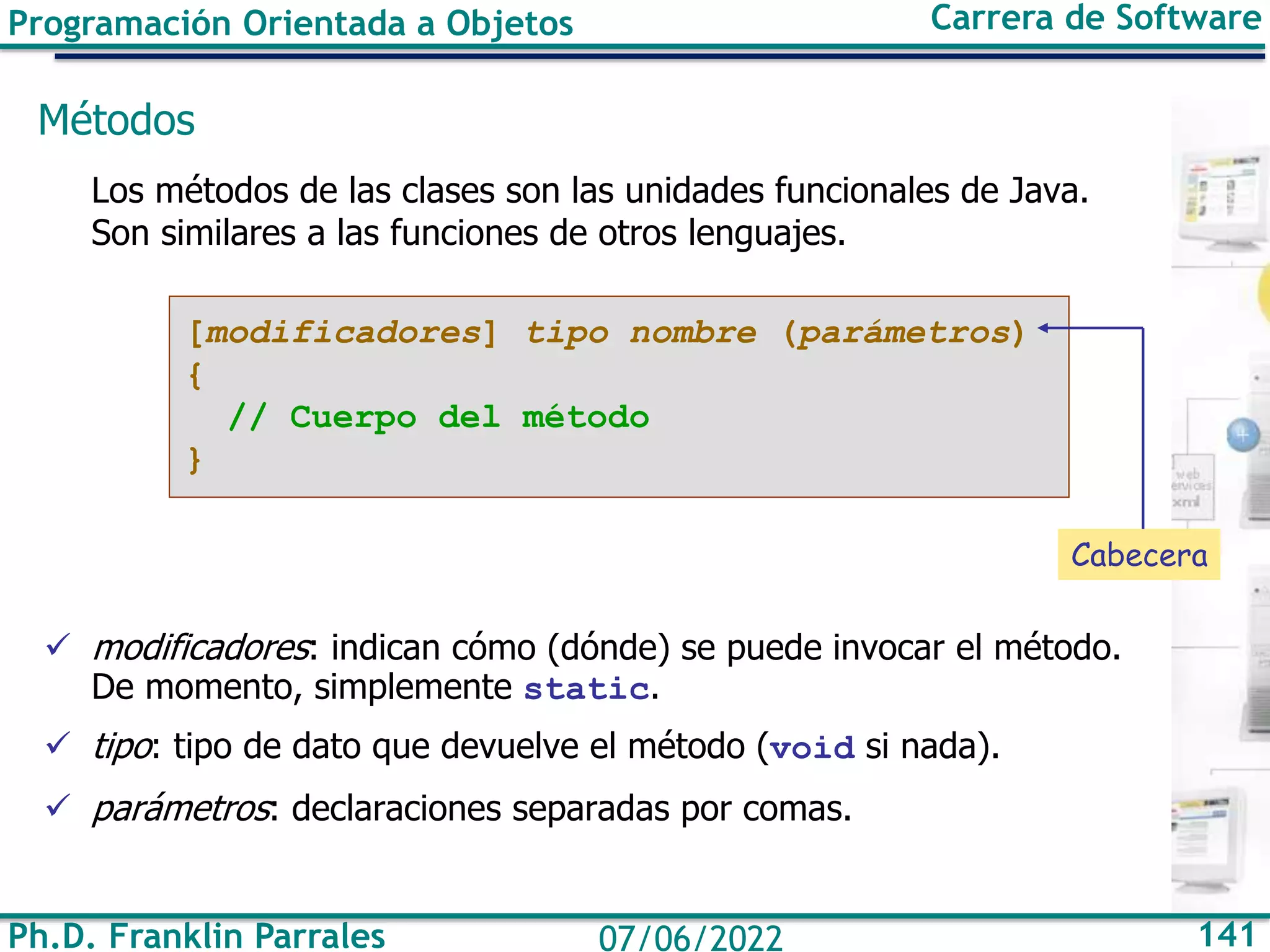Click the checkmark bullet beside 'modificadores'

[x=59, y=645]
